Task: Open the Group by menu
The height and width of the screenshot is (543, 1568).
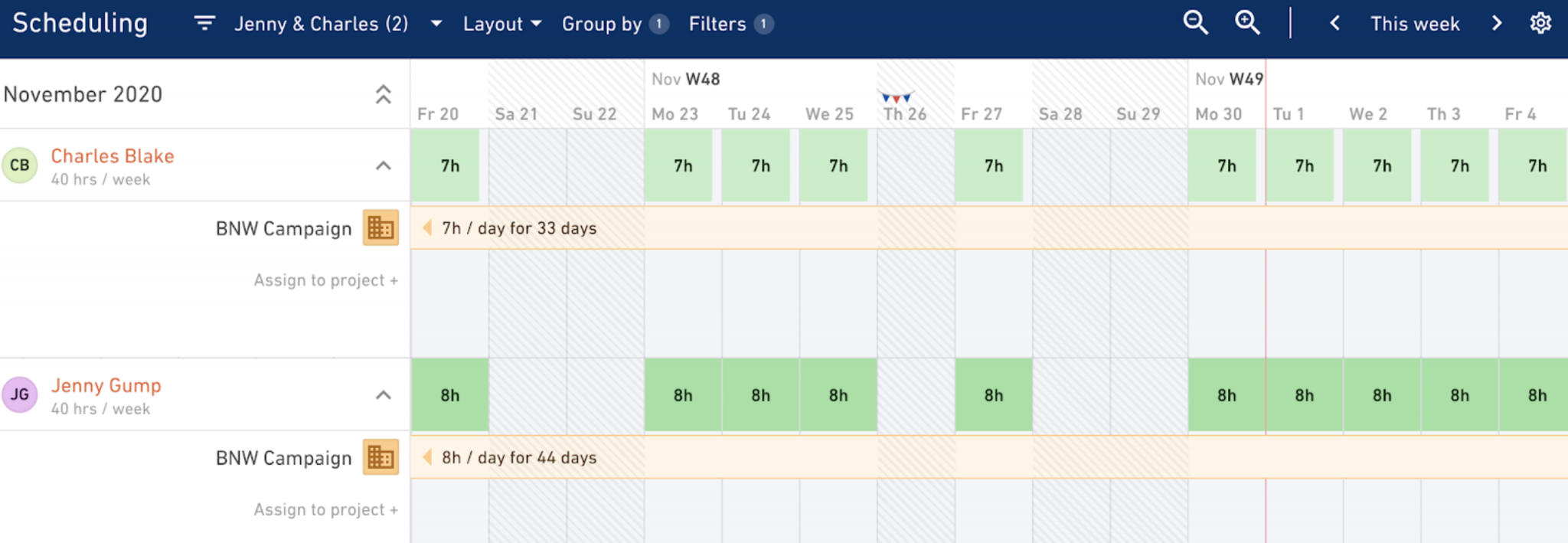Action: click(616, 24)
